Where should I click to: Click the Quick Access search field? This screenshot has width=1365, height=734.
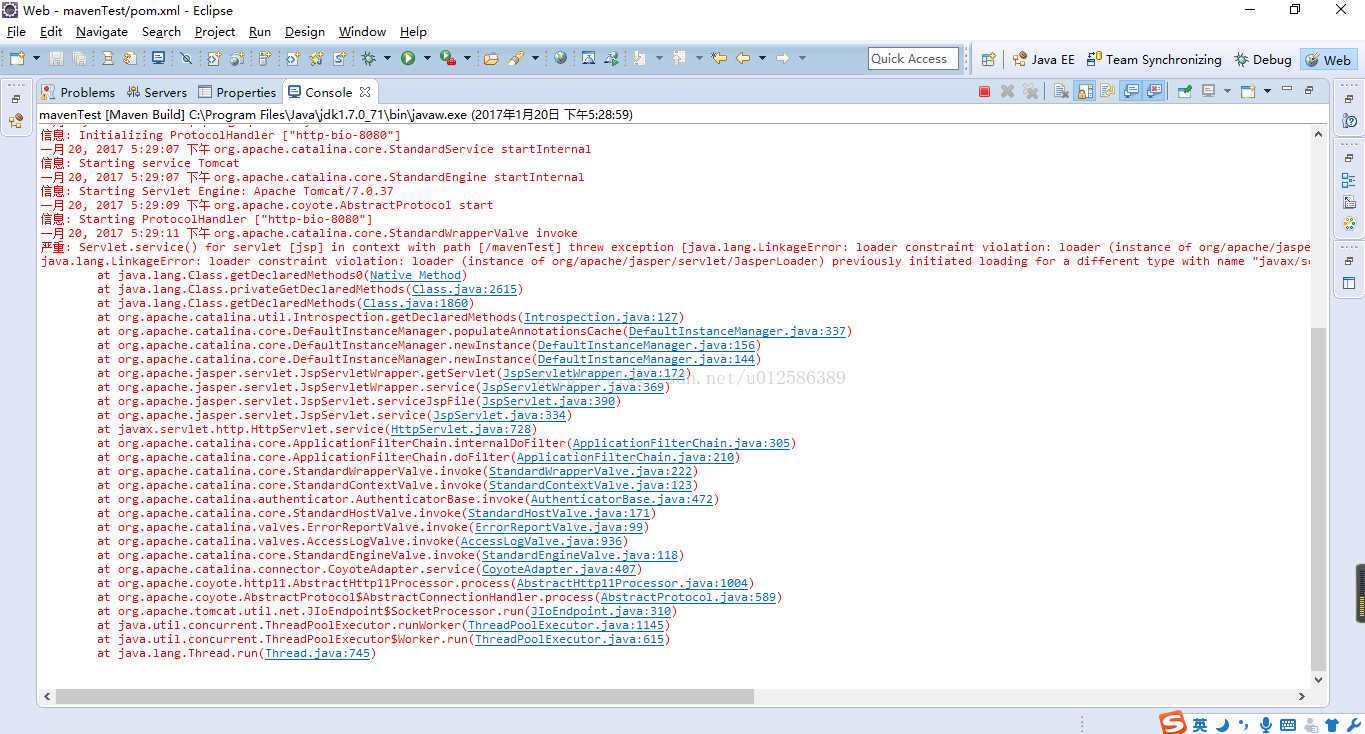tap(913, 59)
